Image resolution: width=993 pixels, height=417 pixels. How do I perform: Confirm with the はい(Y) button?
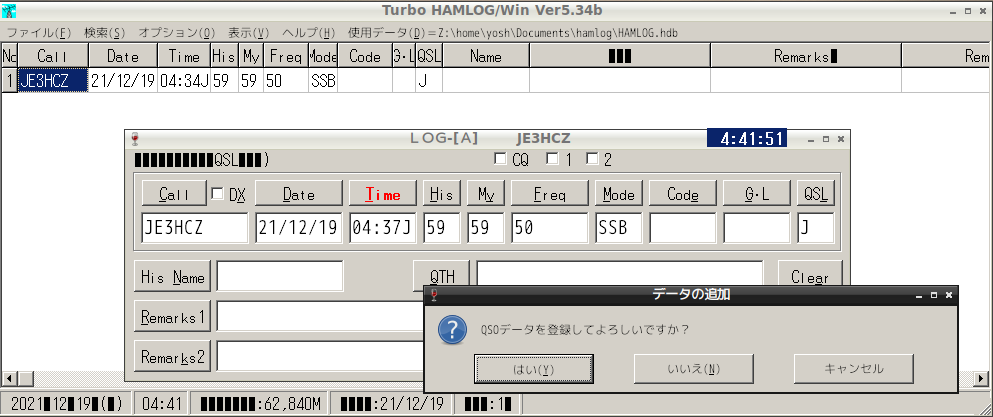534,369
